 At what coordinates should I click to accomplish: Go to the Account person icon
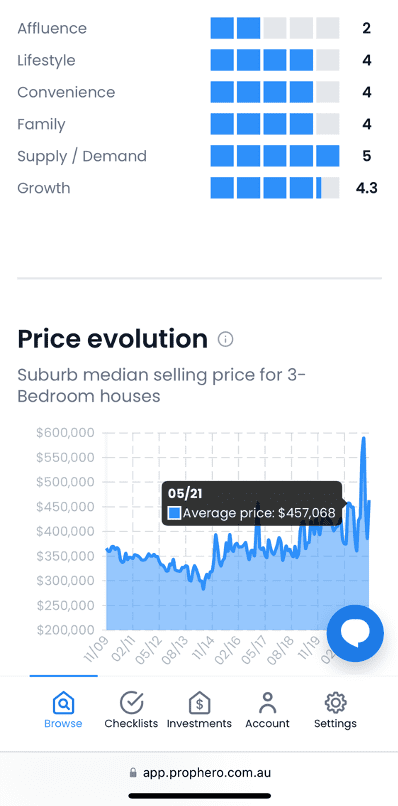click(x=267, y=703)
